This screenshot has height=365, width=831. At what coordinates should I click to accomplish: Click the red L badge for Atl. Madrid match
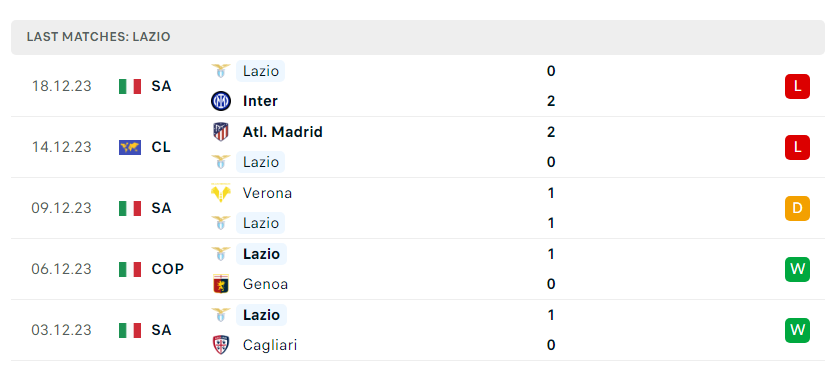pos(797,147)
